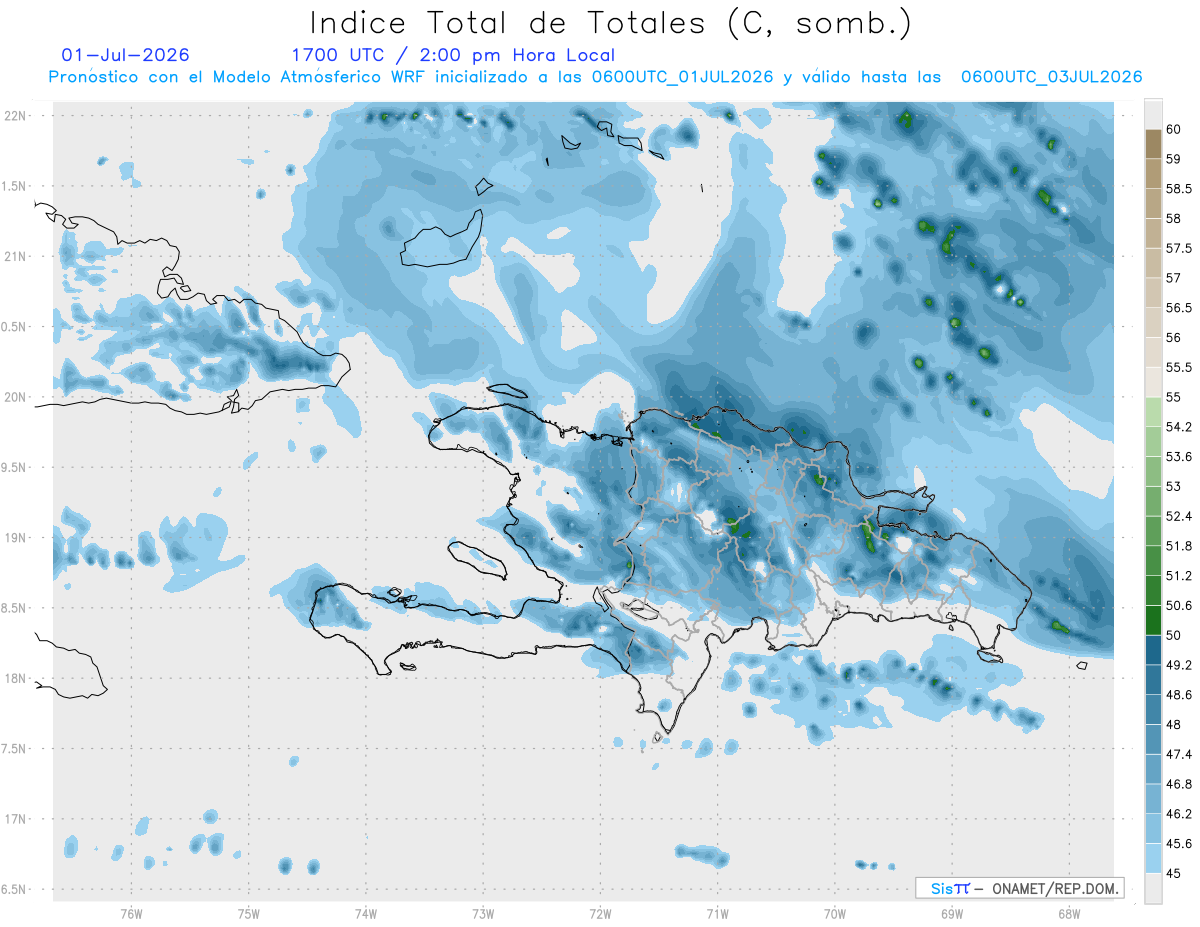Image resolution: width=1200 pixels, height=927 pixels.
Task: Click the "58.5" value on the color scale
Action: click(1178, 189)
